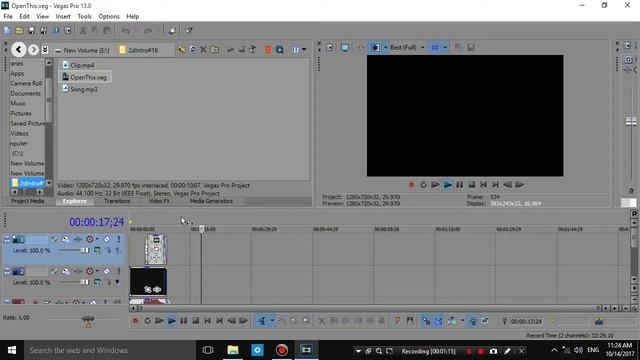
Task: Click the Up One Level folder icon
Action: coord(181,50)
